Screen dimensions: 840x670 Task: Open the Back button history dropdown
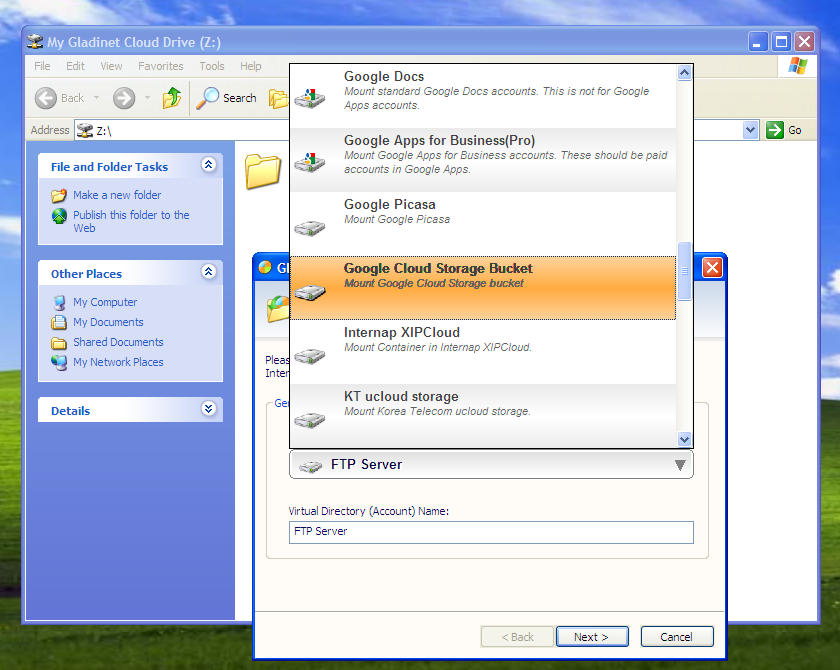tap(96, 98)
